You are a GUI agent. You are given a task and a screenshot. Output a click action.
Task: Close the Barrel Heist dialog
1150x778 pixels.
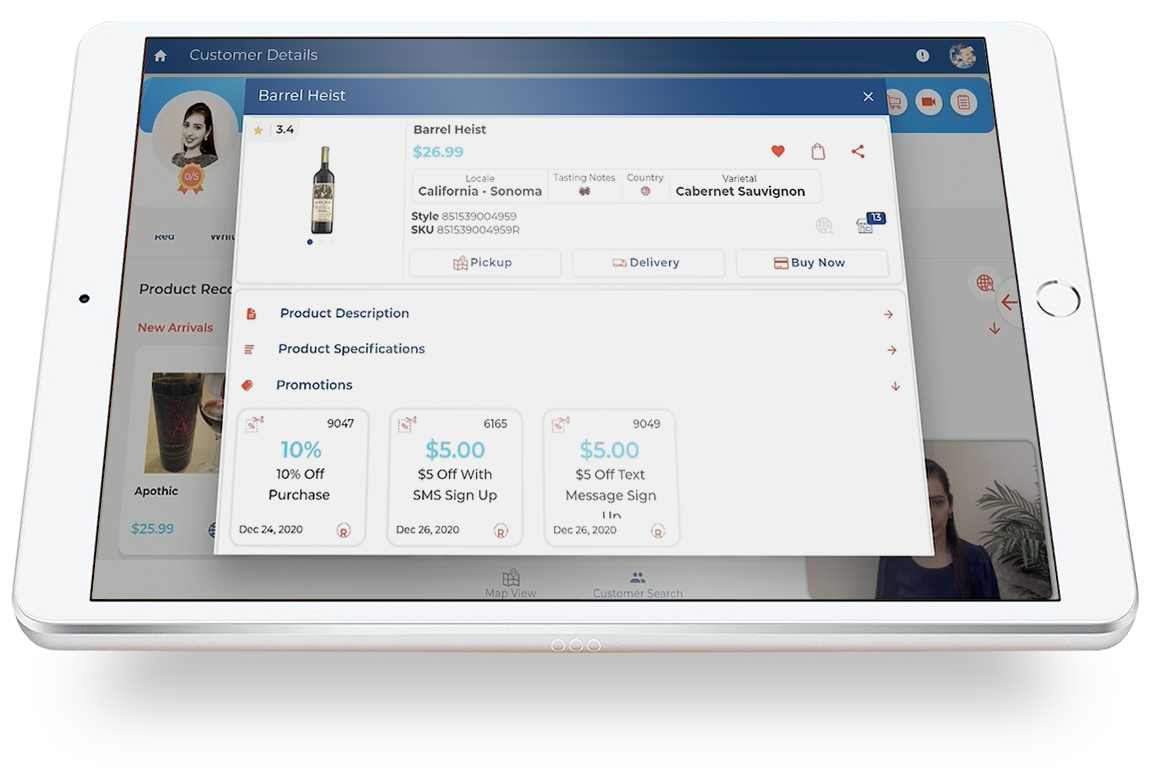tap(868, 97)
